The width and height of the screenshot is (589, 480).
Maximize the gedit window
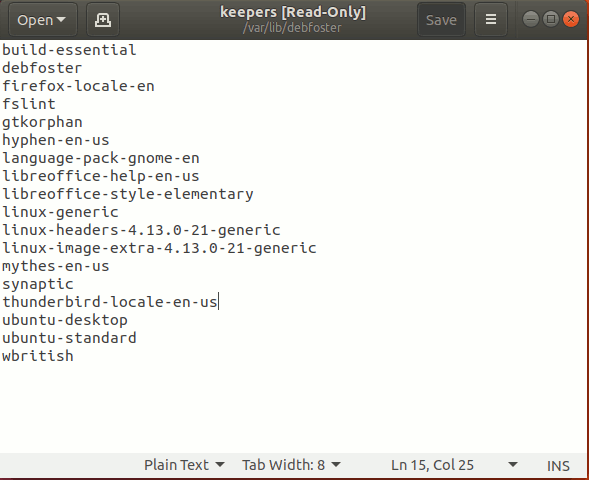551,19
